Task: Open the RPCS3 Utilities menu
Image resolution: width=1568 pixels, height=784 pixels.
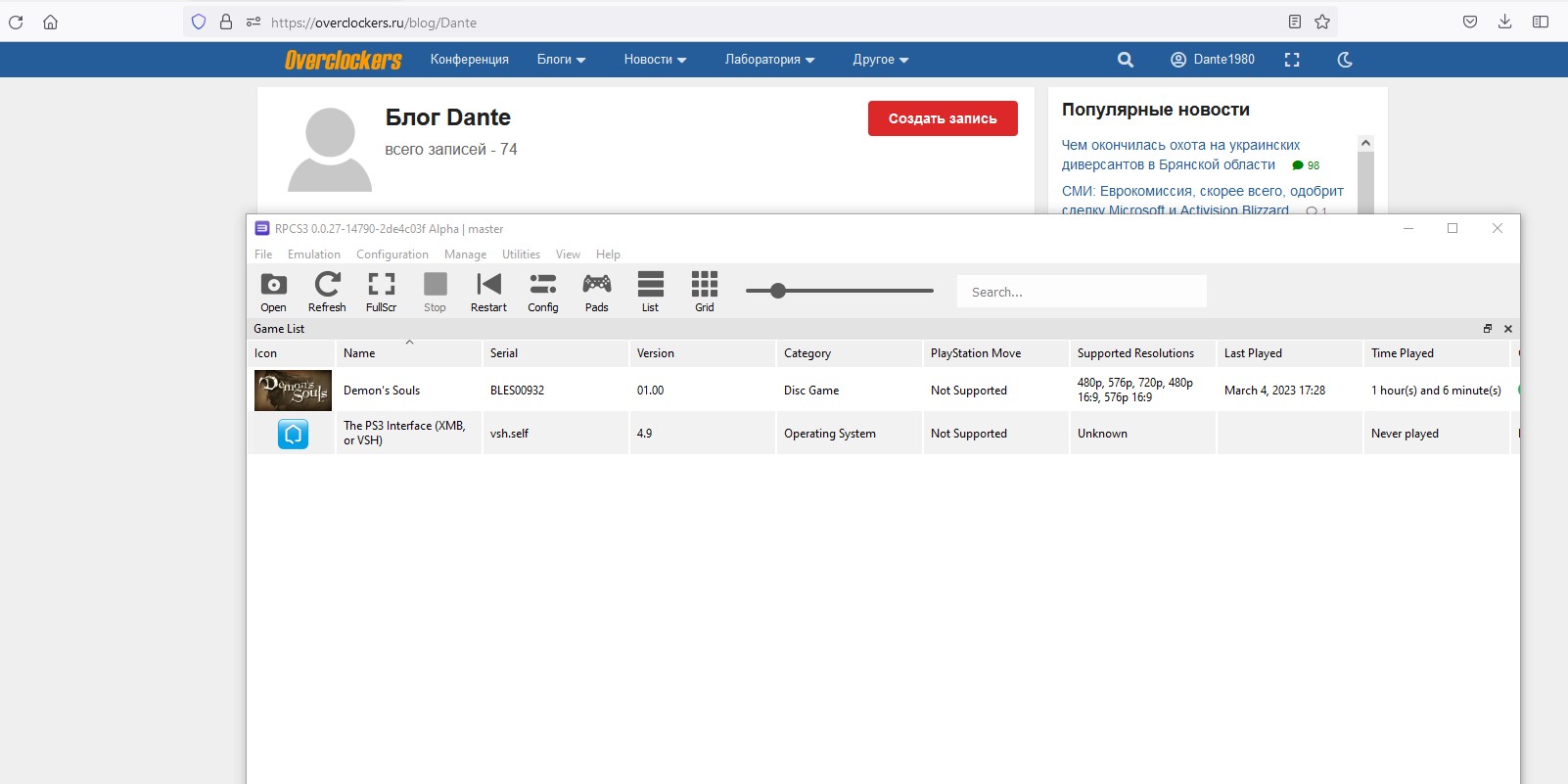Action: 521,254
